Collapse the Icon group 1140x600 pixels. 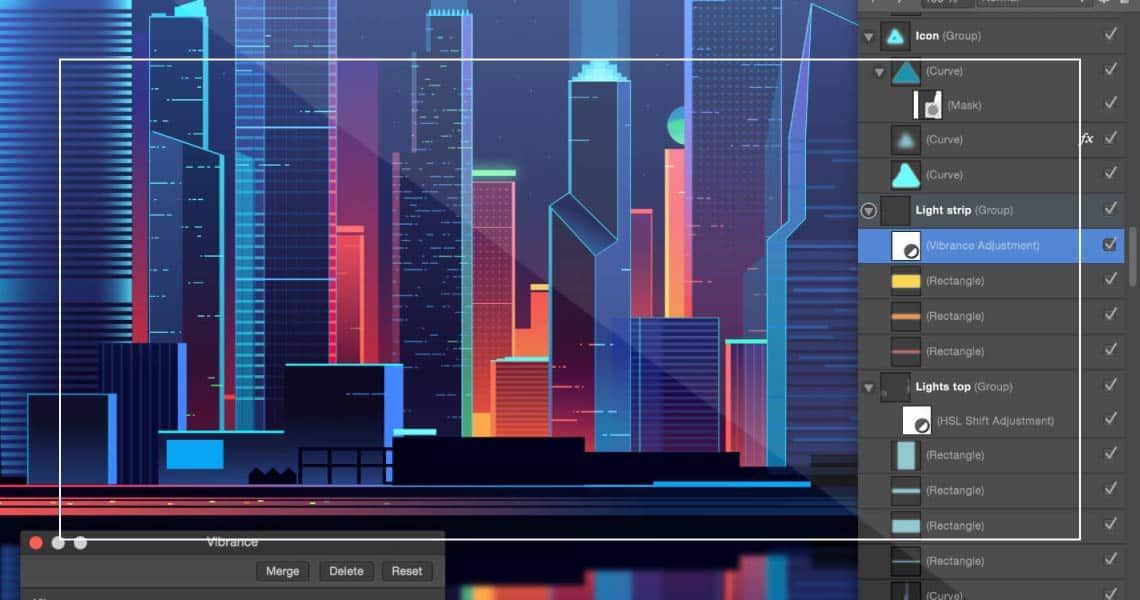868,36
